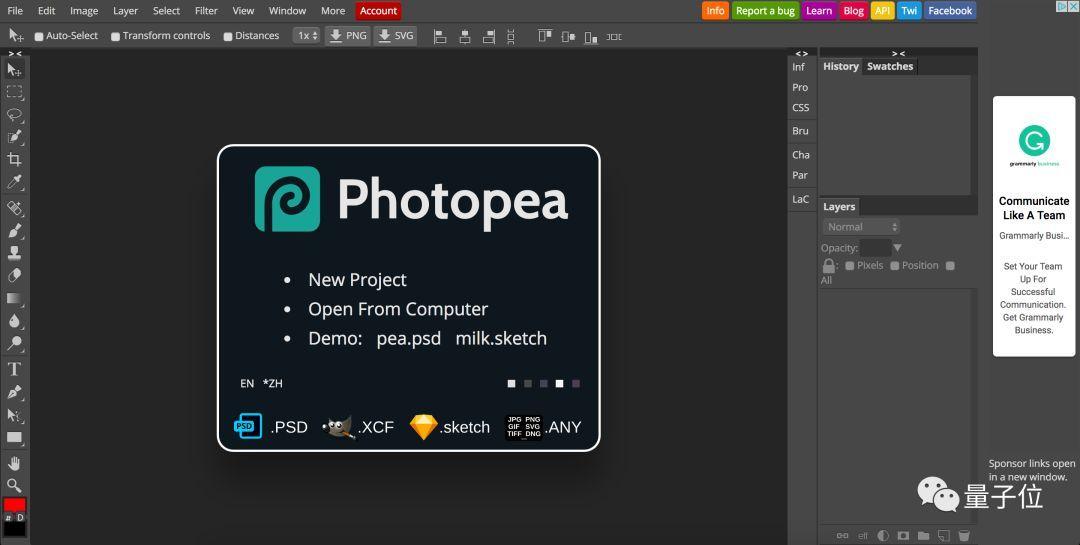Enable the Transform controls checkbox

tap(115, 37)
